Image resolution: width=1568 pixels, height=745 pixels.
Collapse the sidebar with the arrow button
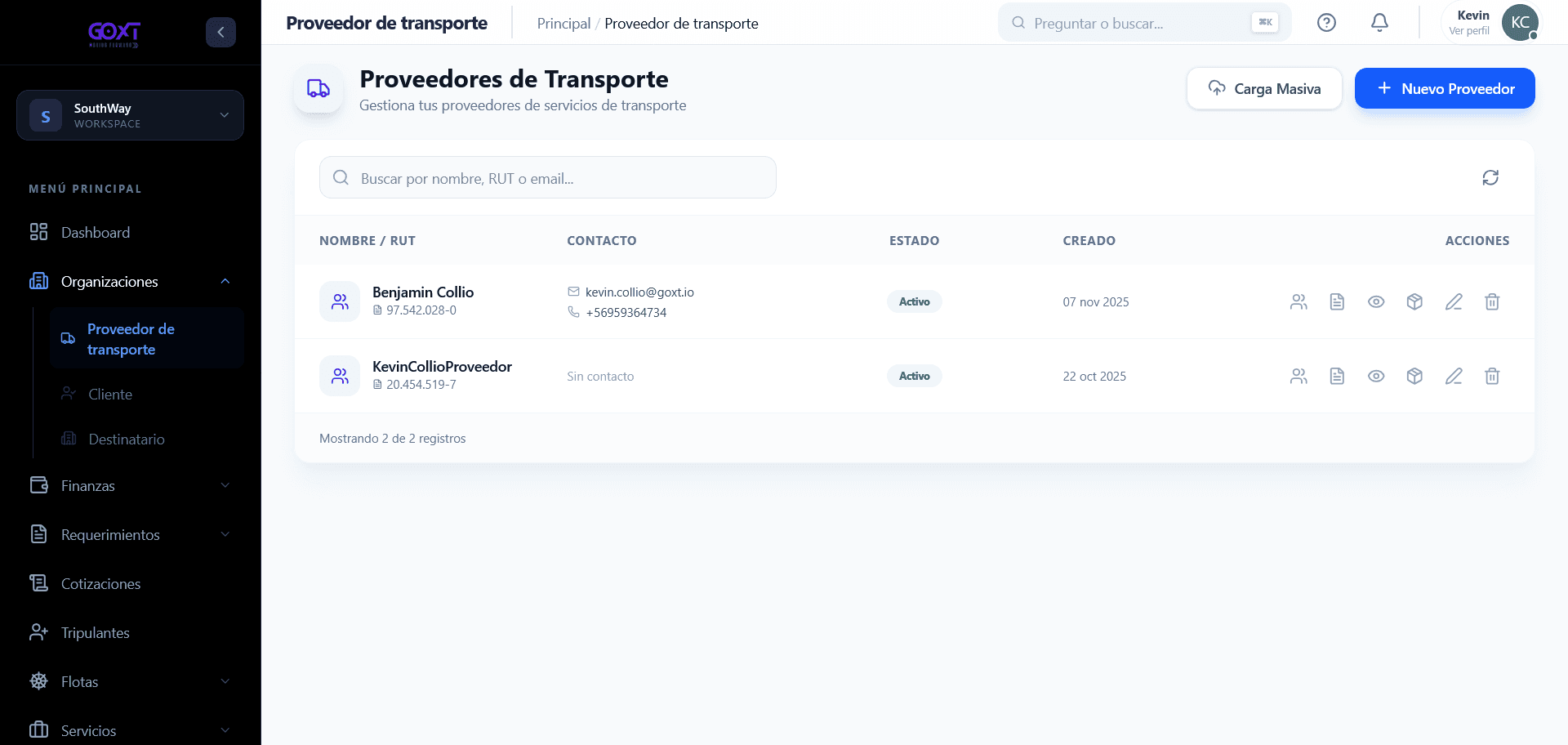(220, 32)
